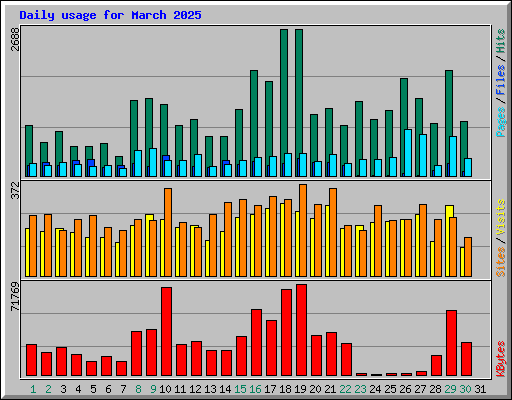The image size is (512, 400).
Task: Click the day 31 label on the axis
Action: tap(480, 389)
